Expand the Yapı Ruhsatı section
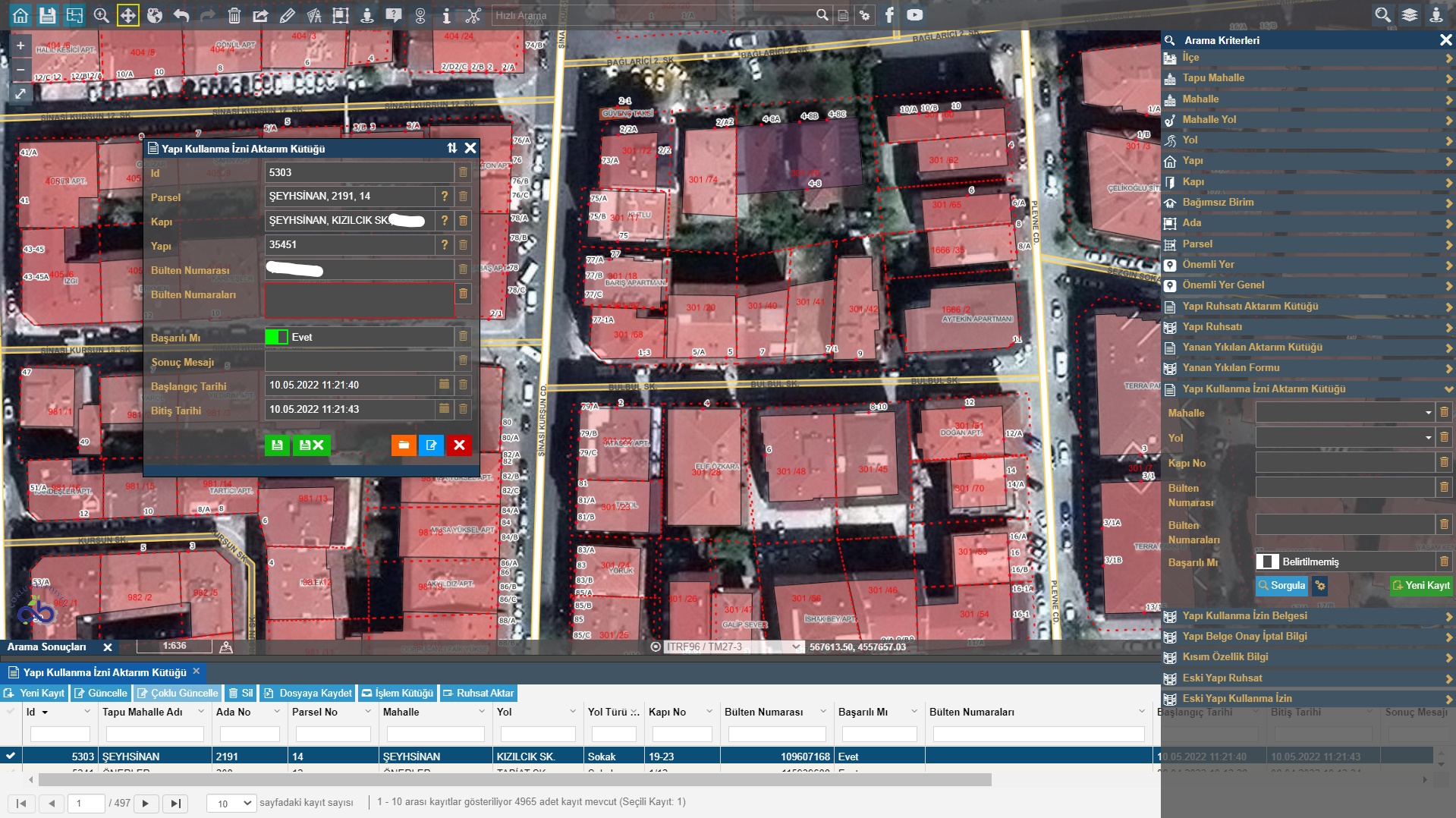 (x=1305, y=326)
